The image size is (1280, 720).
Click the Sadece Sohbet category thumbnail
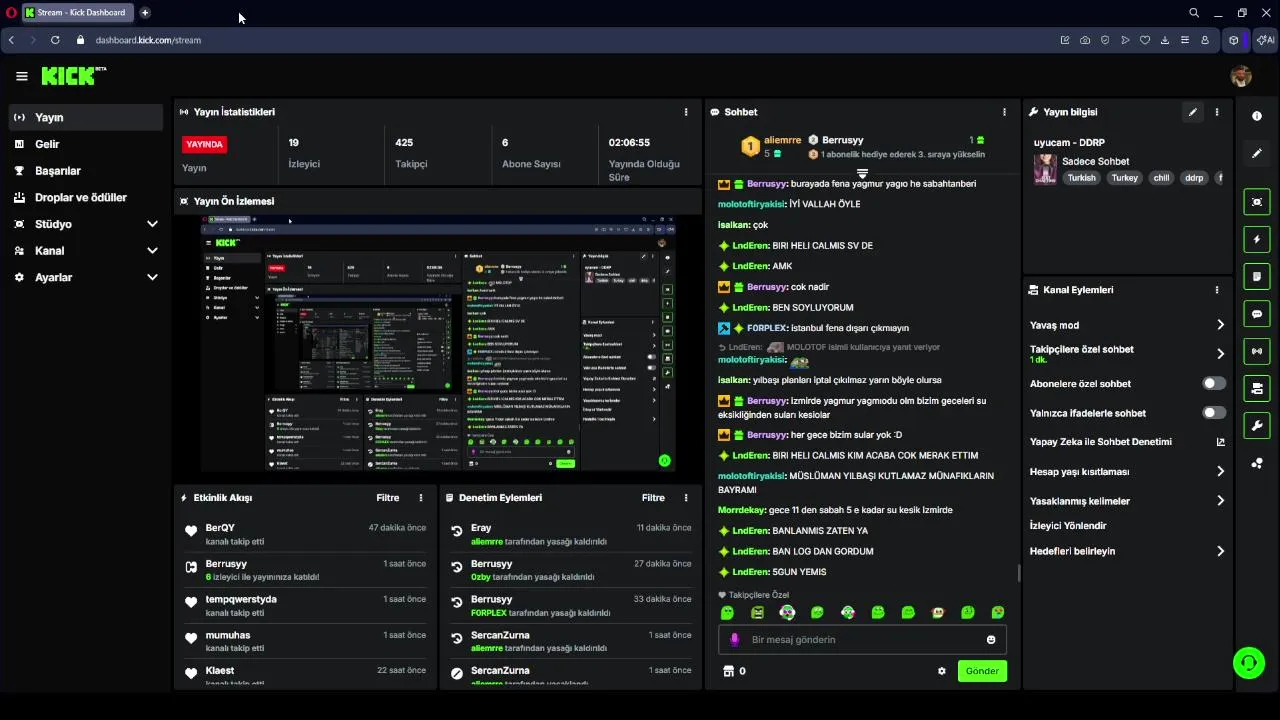coord(1045,169)
